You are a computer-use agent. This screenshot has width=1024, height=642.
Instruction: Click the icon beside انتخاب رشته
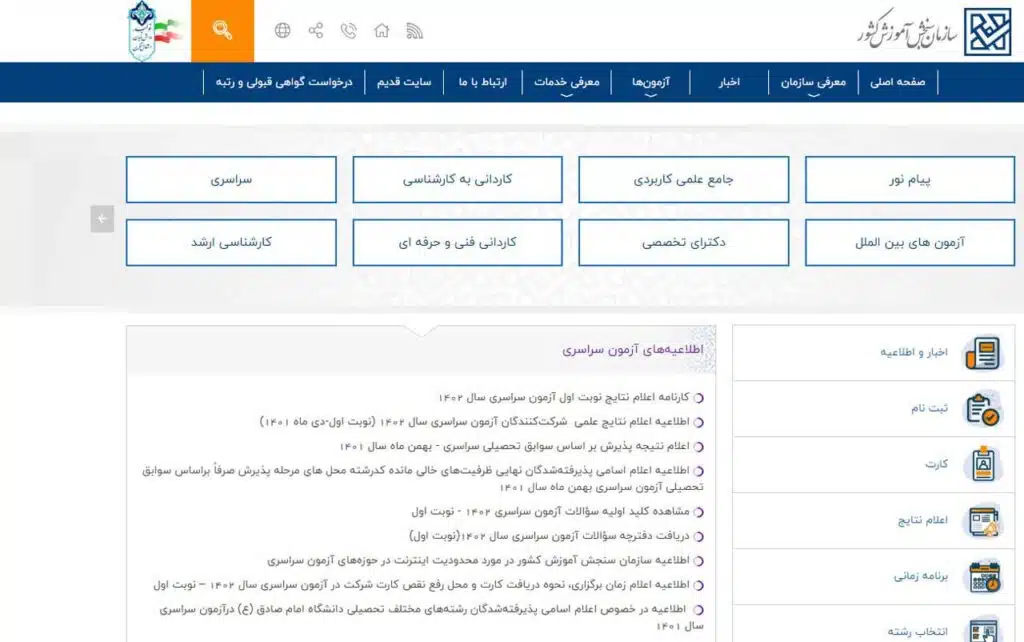tap(984, 630)
